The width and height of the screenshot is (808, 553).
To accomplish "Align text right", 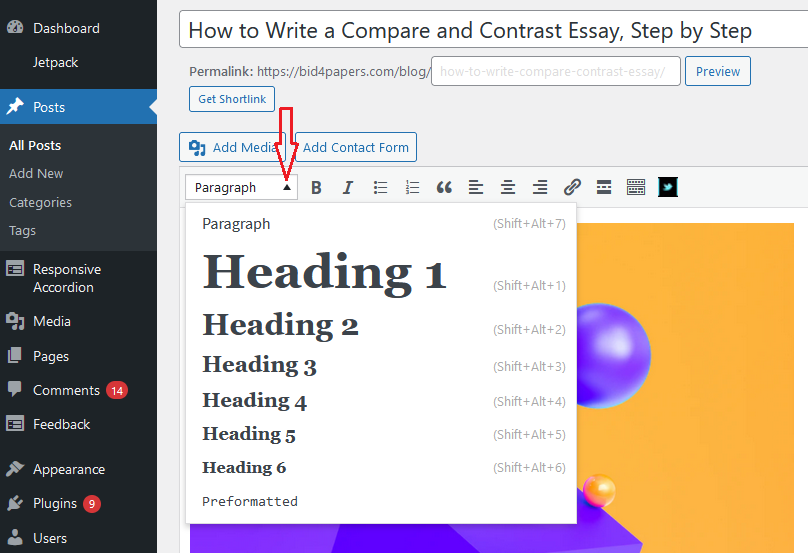I will tap(540, 188).
